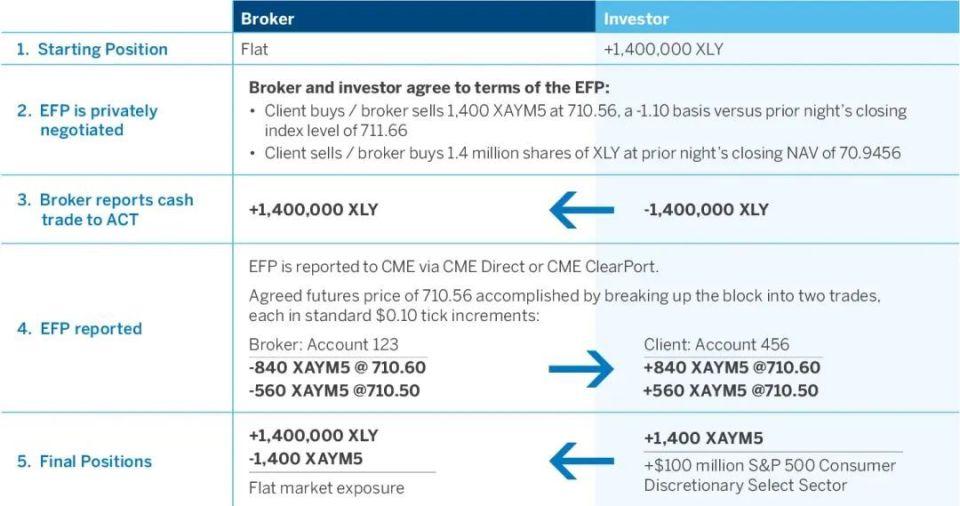Click the investor's final '+1,400 XAYM5' position

pyautogui.click(x=703, y=439)
